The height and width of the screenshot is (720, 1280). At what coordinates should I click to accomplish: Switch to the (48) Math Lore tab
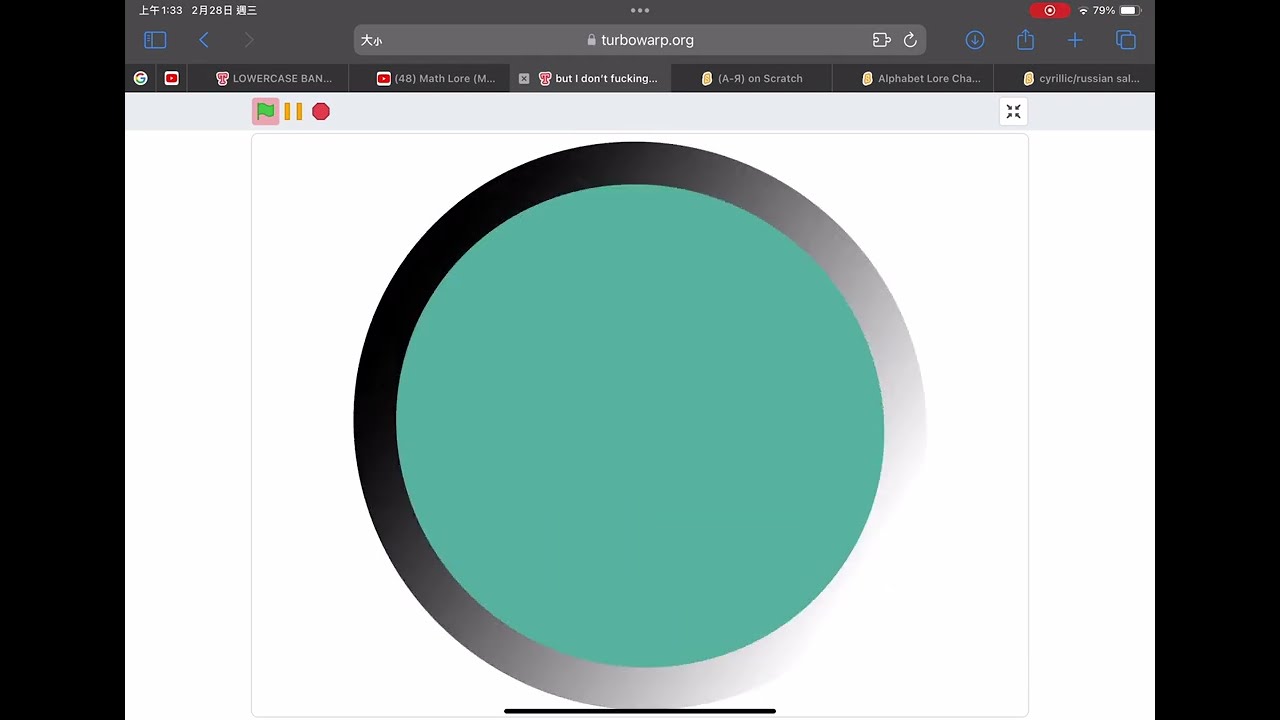430,78
